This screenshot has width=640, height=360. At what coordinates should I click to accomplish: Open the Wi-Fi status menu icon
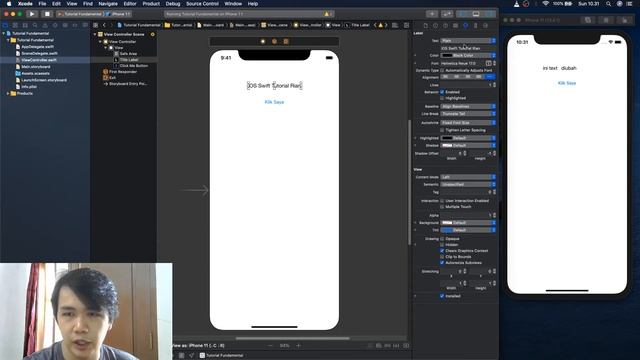tap(546, 4)
